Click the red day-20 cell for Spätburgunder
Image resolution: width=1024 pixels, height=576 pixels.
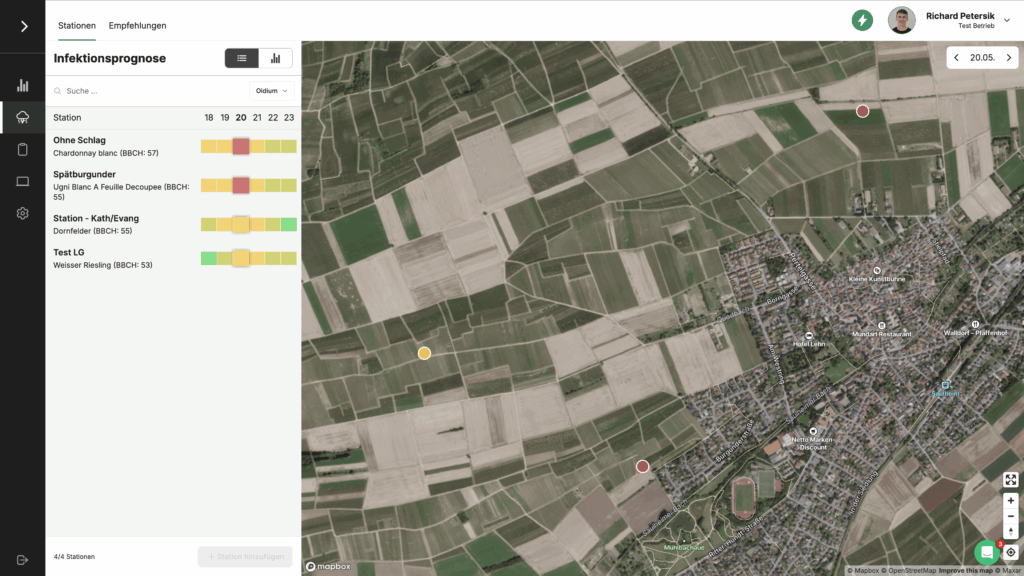241,185
